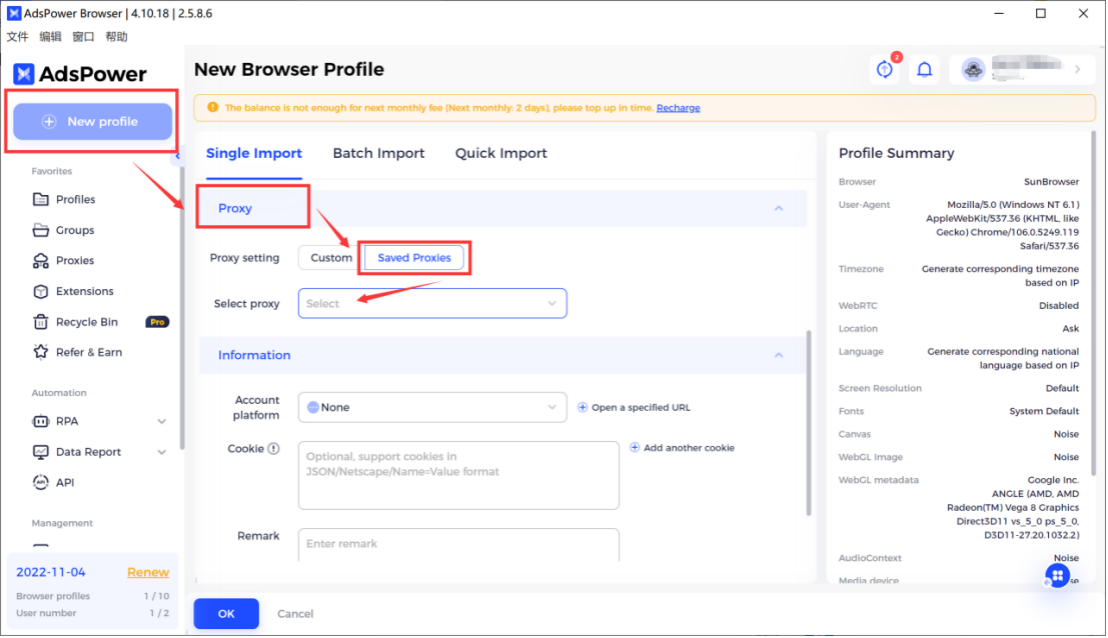Viewport: 1108px width, 638px height.
Task: Collapse the Information section chevron
Action: (779, 355)
